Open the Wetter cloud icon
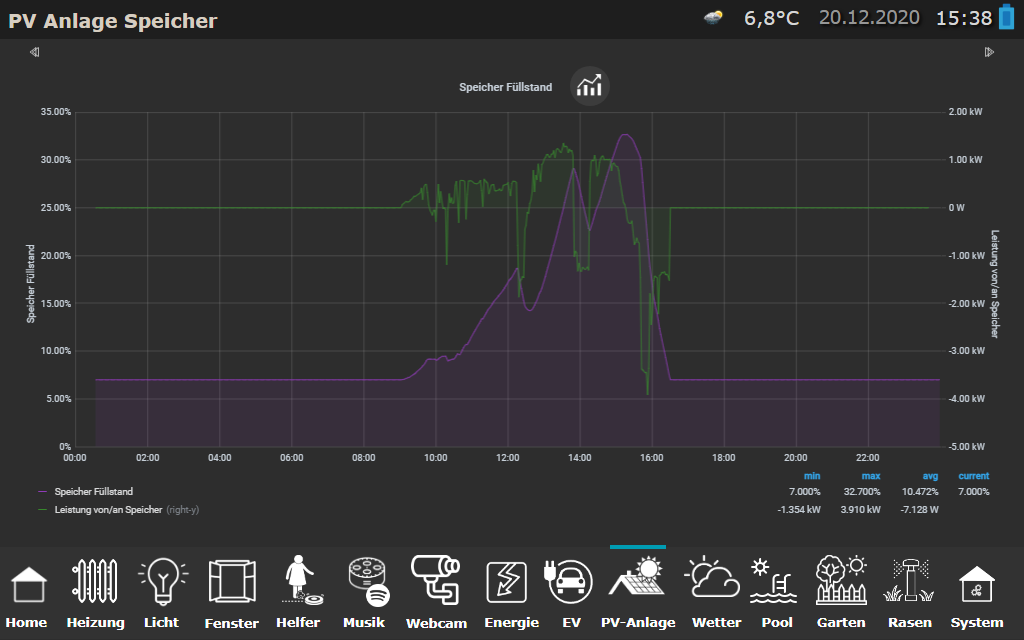Image resolution: width=1024 pixels, height=640 pixels. (x=712, y=577)
